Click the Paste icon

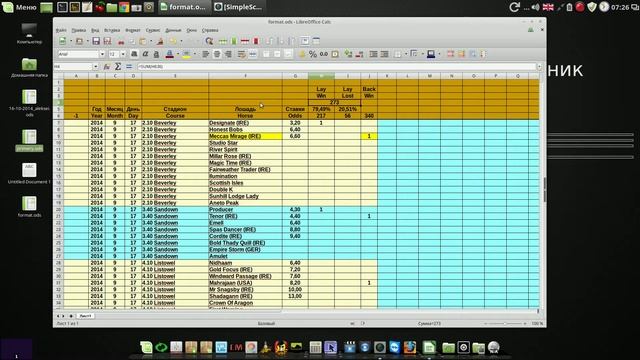point(143,41)
